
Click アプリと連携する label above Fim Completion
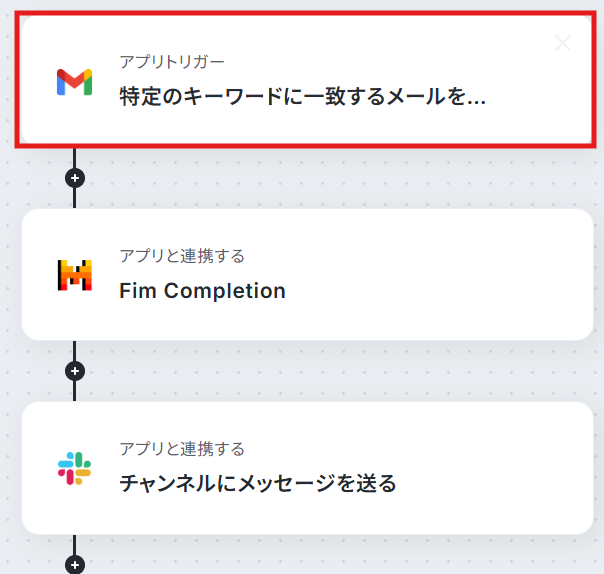point(182,256)
